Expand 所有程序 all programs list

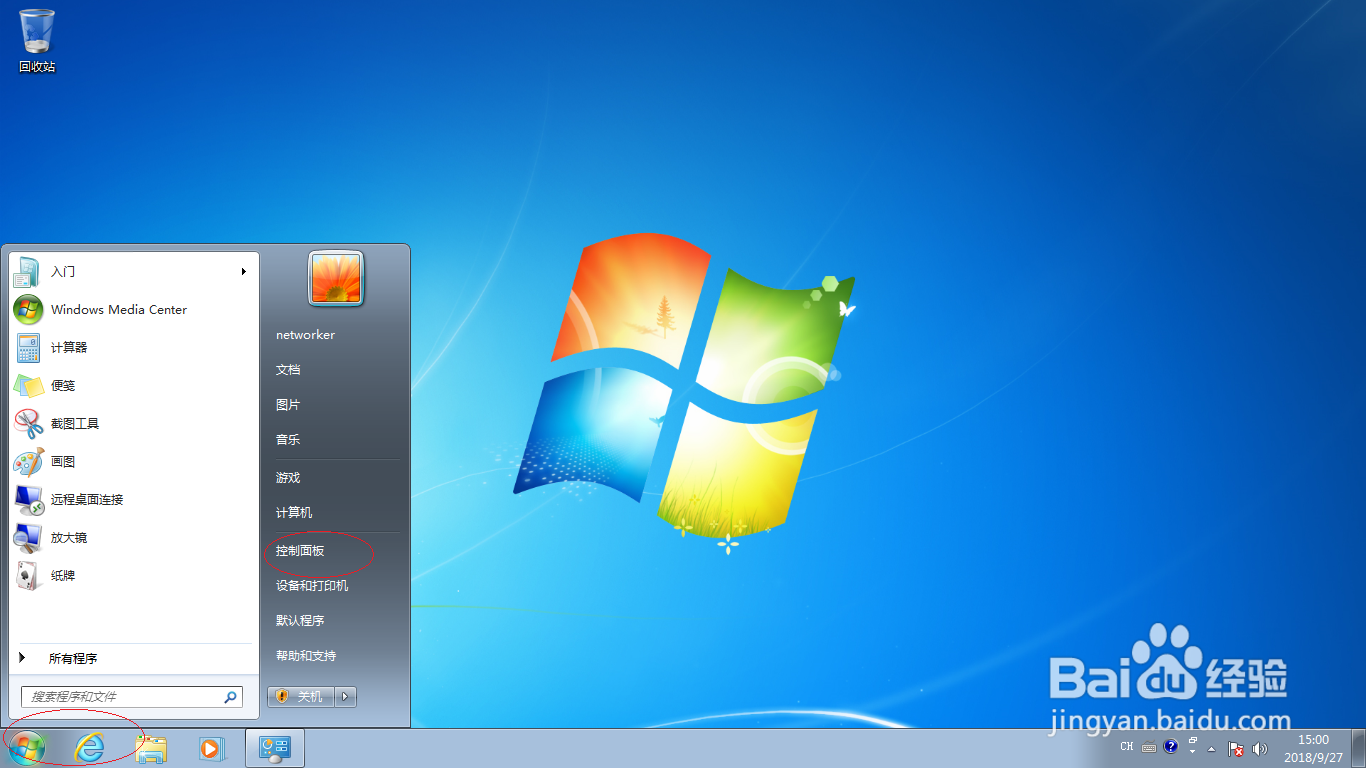point(134,658)
